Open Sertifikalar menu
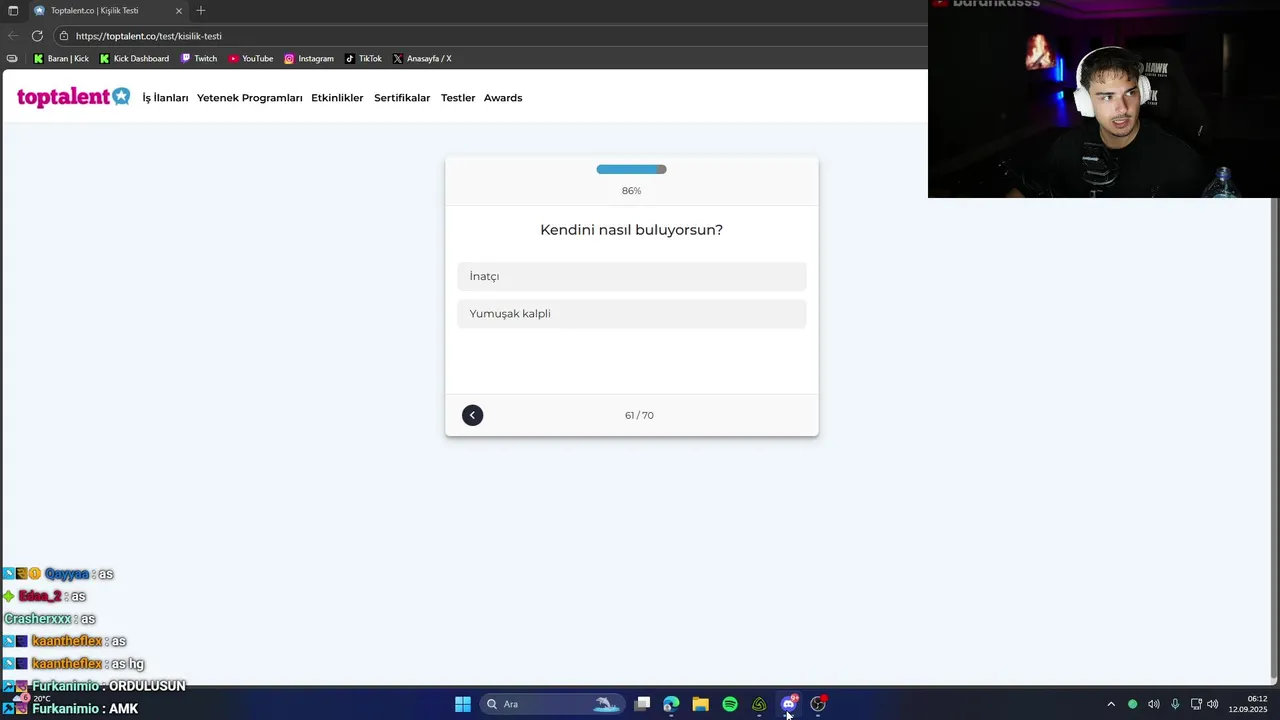Screen dimensions: 1280x720 pos(402,98)
